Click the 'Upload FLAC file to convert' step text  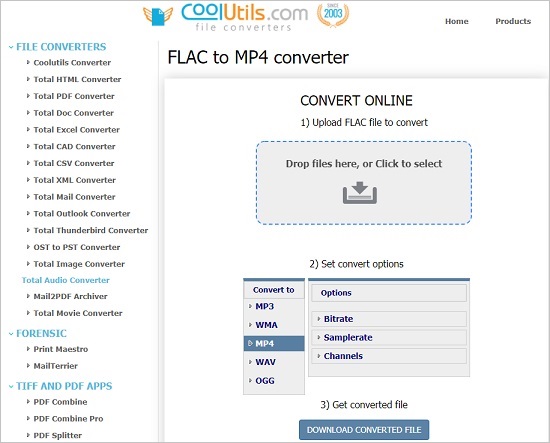click(364, 122)
